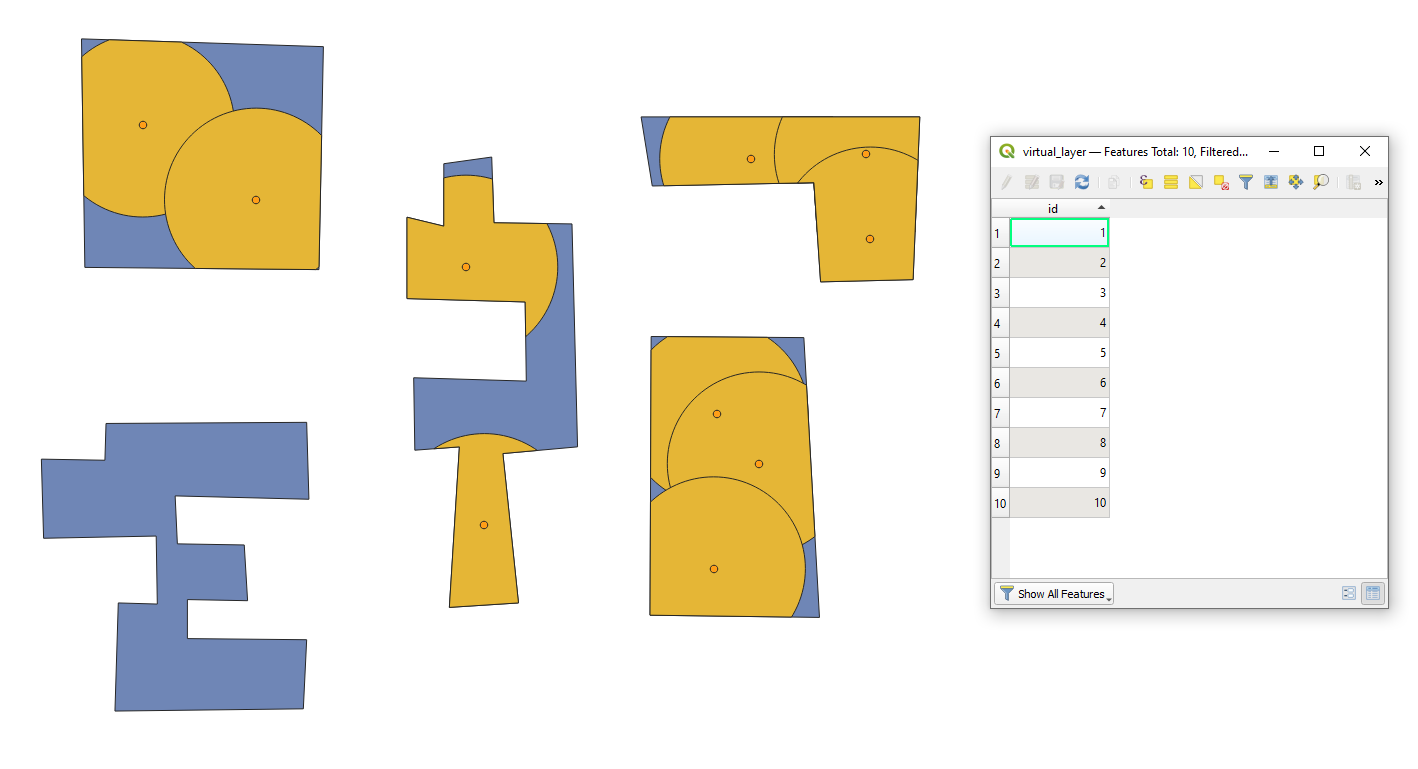Select row header number 2

pyautogui.click(x=1000, y=263)
